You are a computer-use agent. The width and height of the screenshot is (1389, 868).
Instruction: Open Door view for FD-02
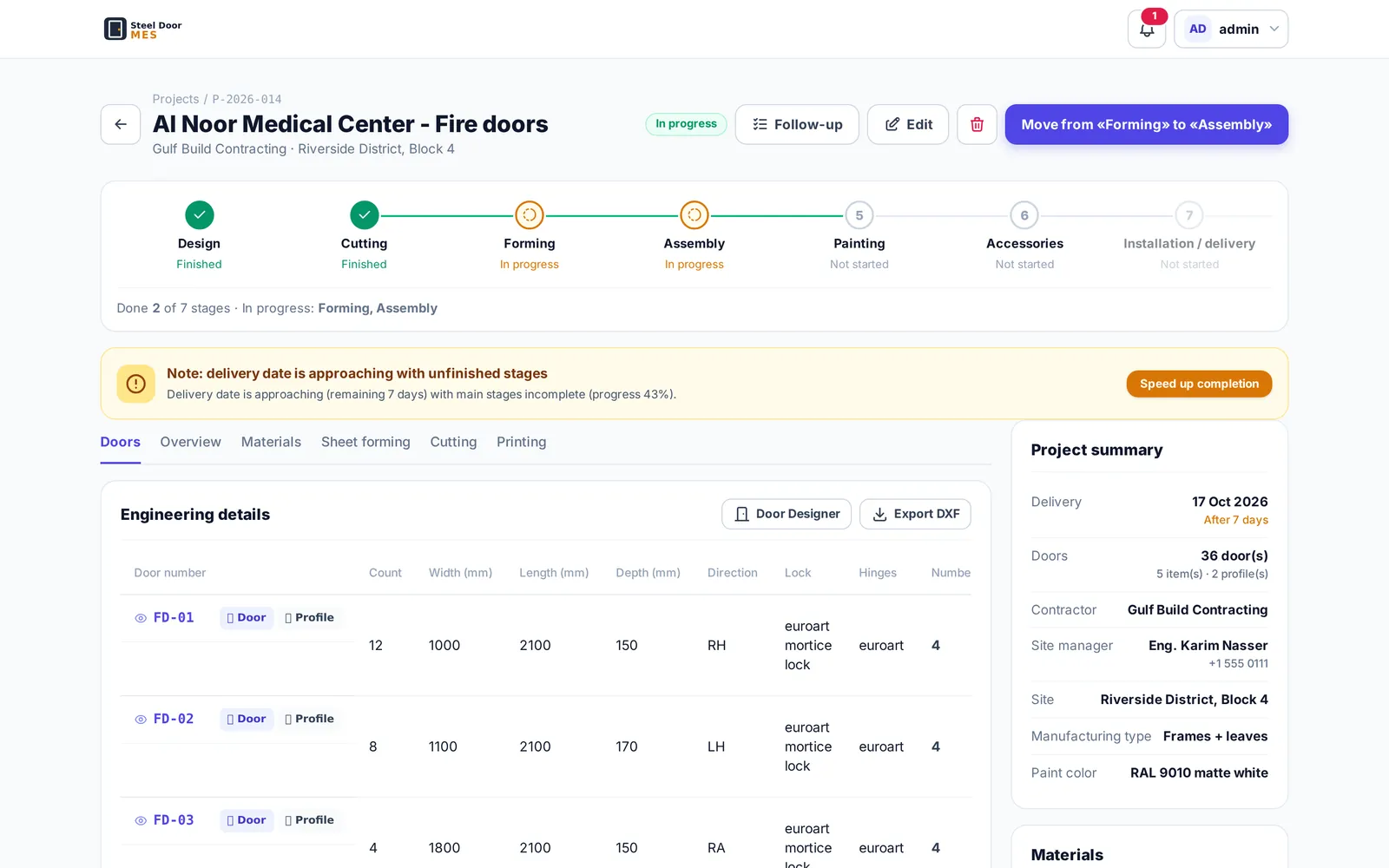(x=247, y=719)
